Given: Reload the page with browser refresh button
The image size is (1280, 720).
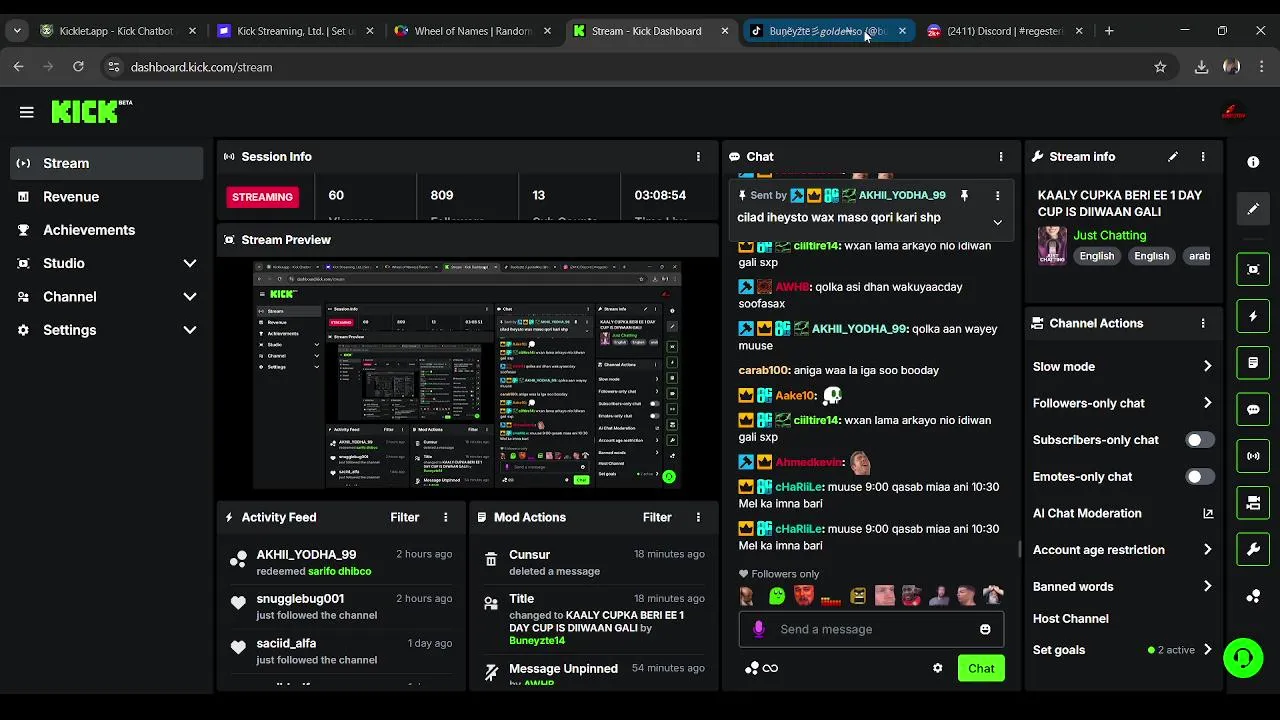Looking at the screenshot, I should click(x=78, y=67).
